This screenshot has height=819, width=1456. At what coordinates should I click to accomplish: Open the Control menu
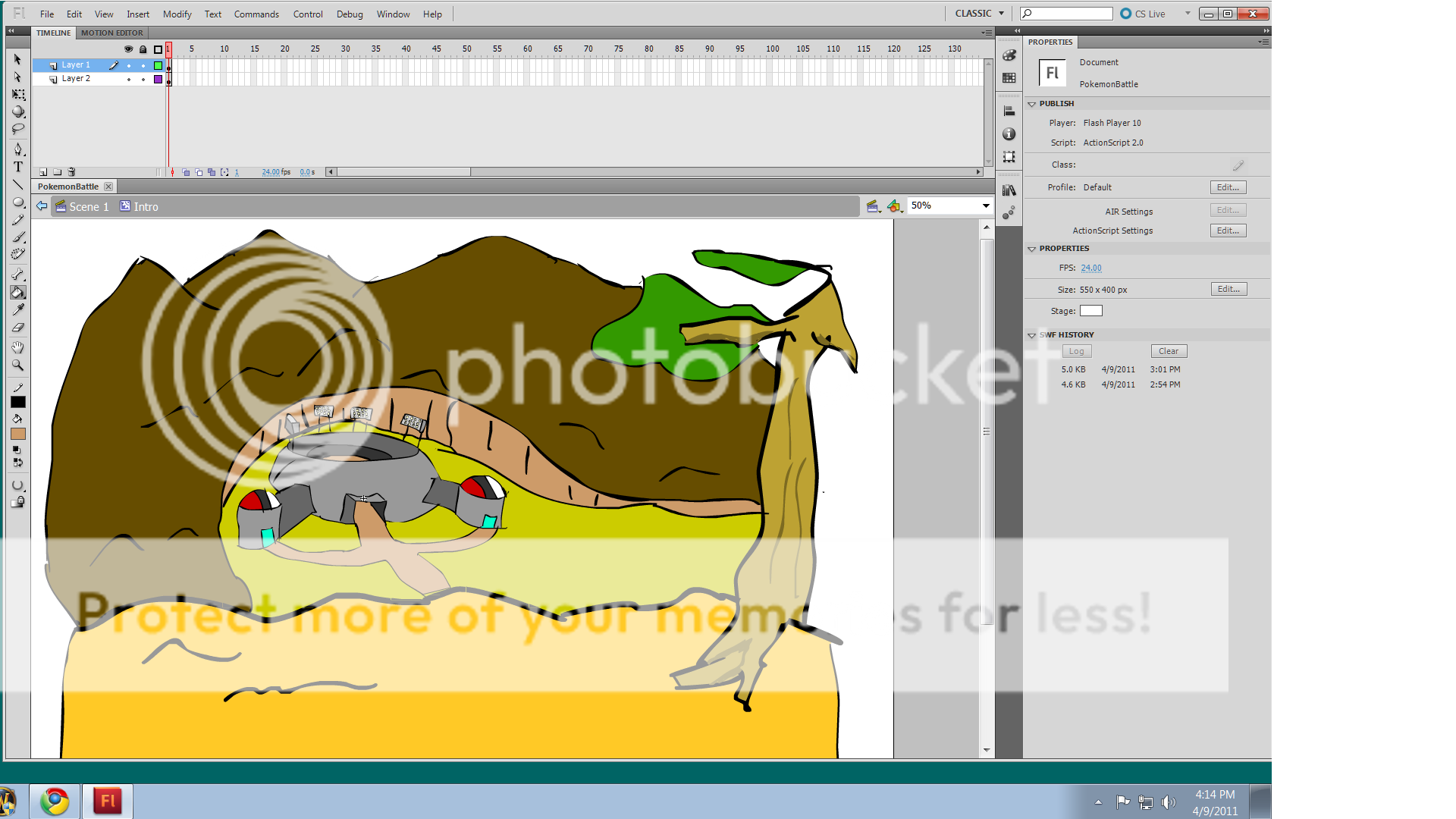coord(308,14)
